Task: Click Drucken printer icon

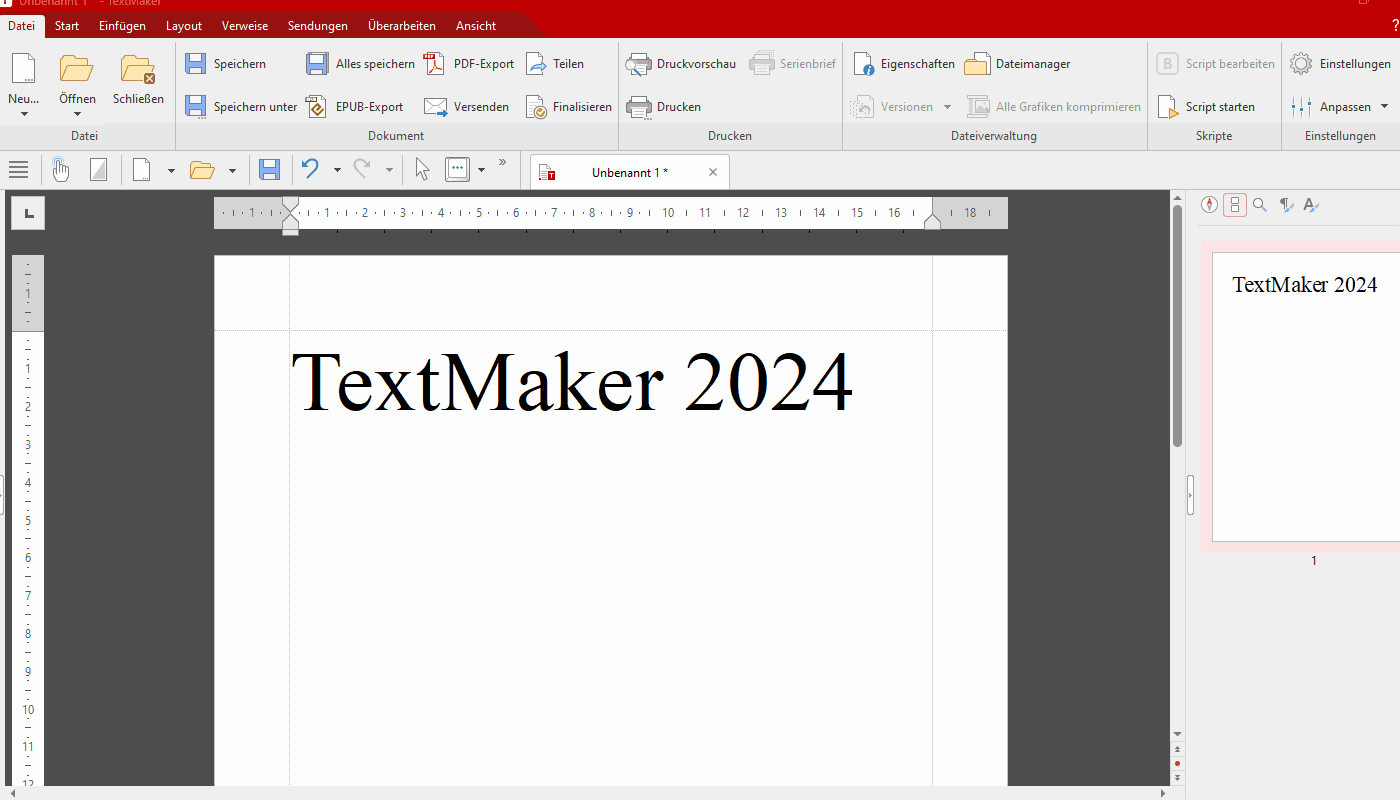Action: coord(639,107)
